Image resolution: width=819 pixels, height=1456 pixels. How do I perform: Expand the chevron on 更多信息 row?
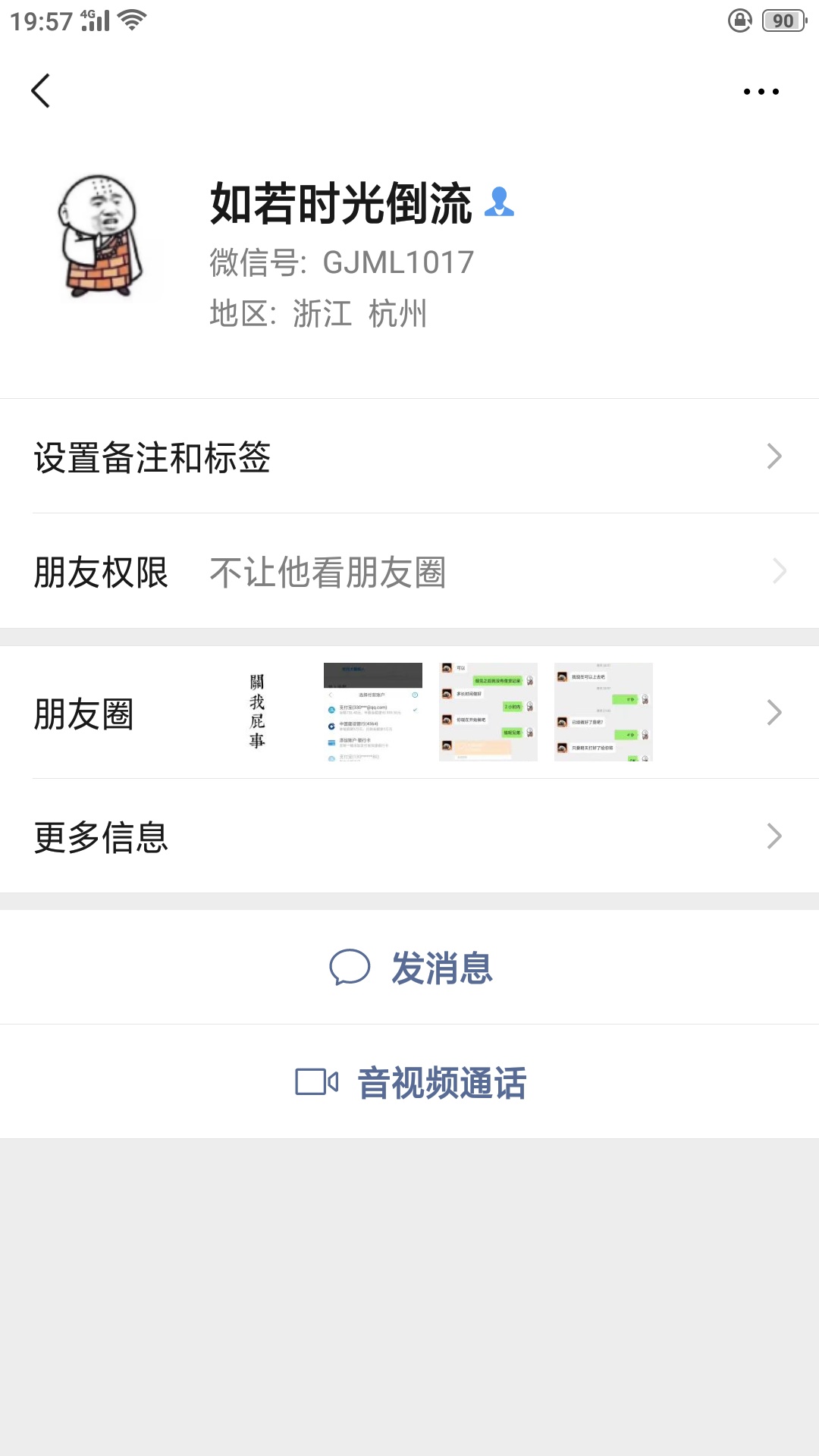coord(774,836)
